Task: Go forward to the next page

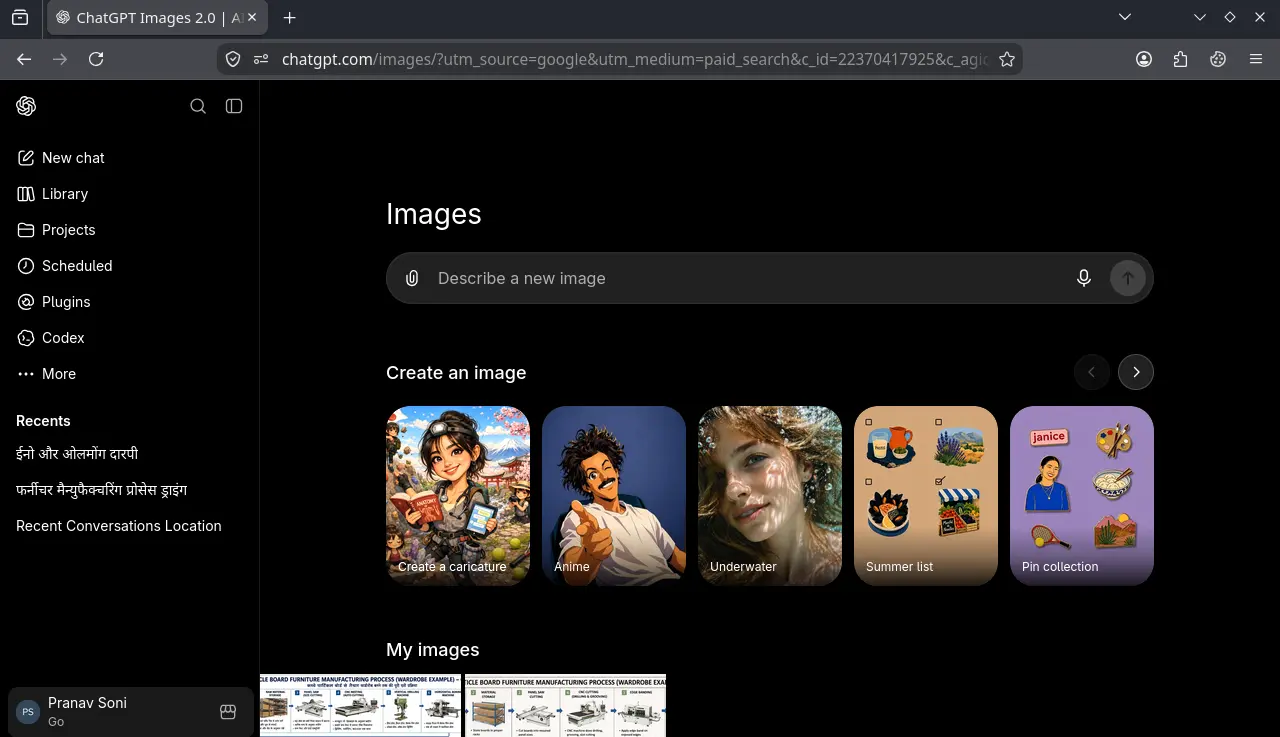Action: coord(60,59)
